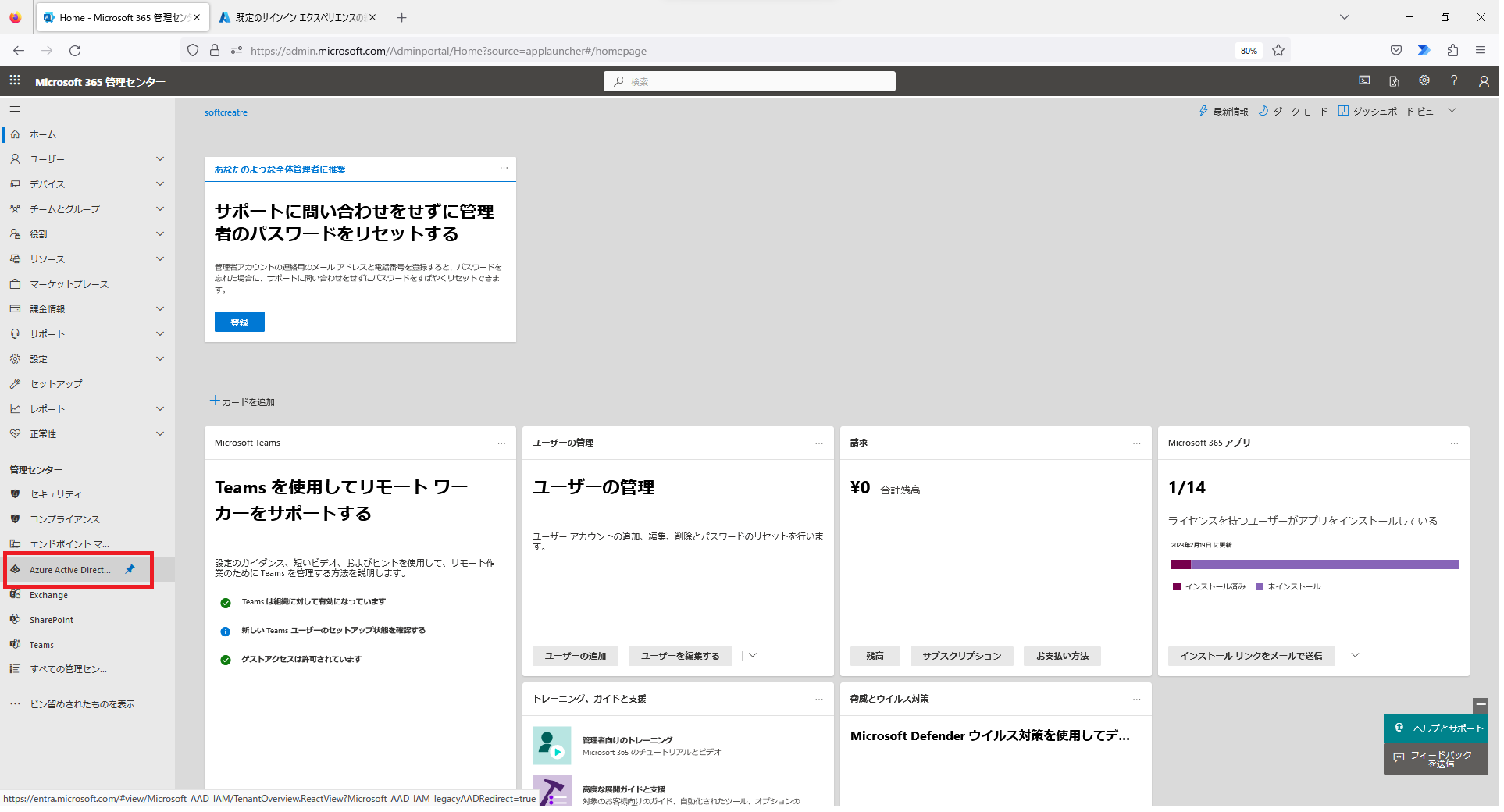This screenshot has width=1504, height=812.
Task: Open dropdown next to ユーザーを編集する
Action: point(753,656)
